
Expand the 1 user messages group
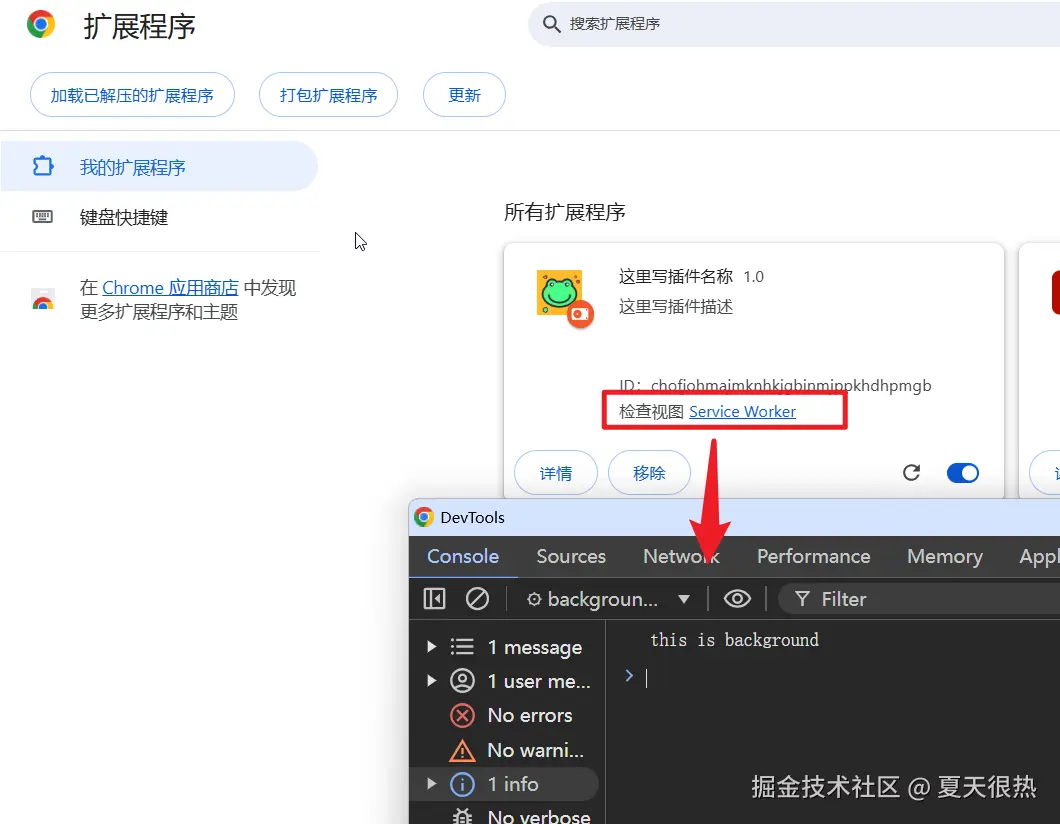tap(431, 681)
